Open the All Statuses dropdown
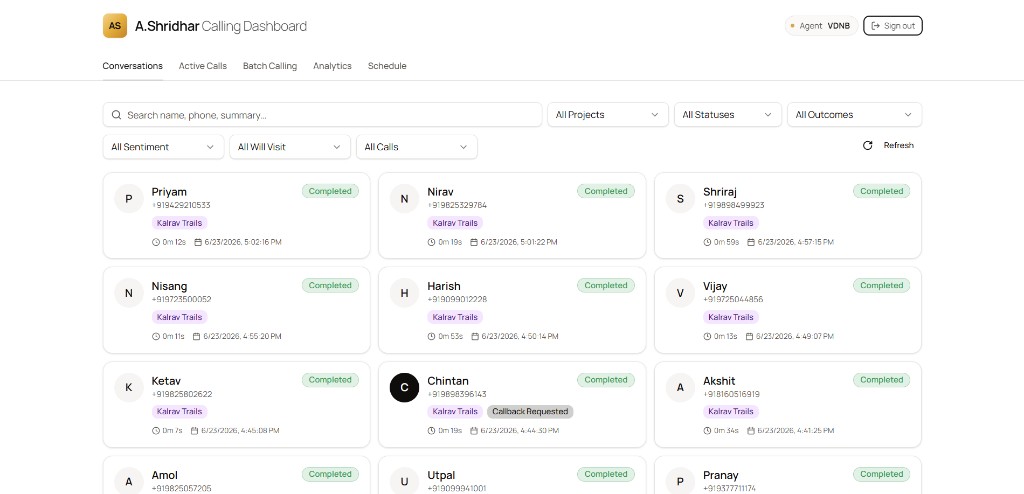Viewport: 1024px width, 494px height. click(728, 114)
